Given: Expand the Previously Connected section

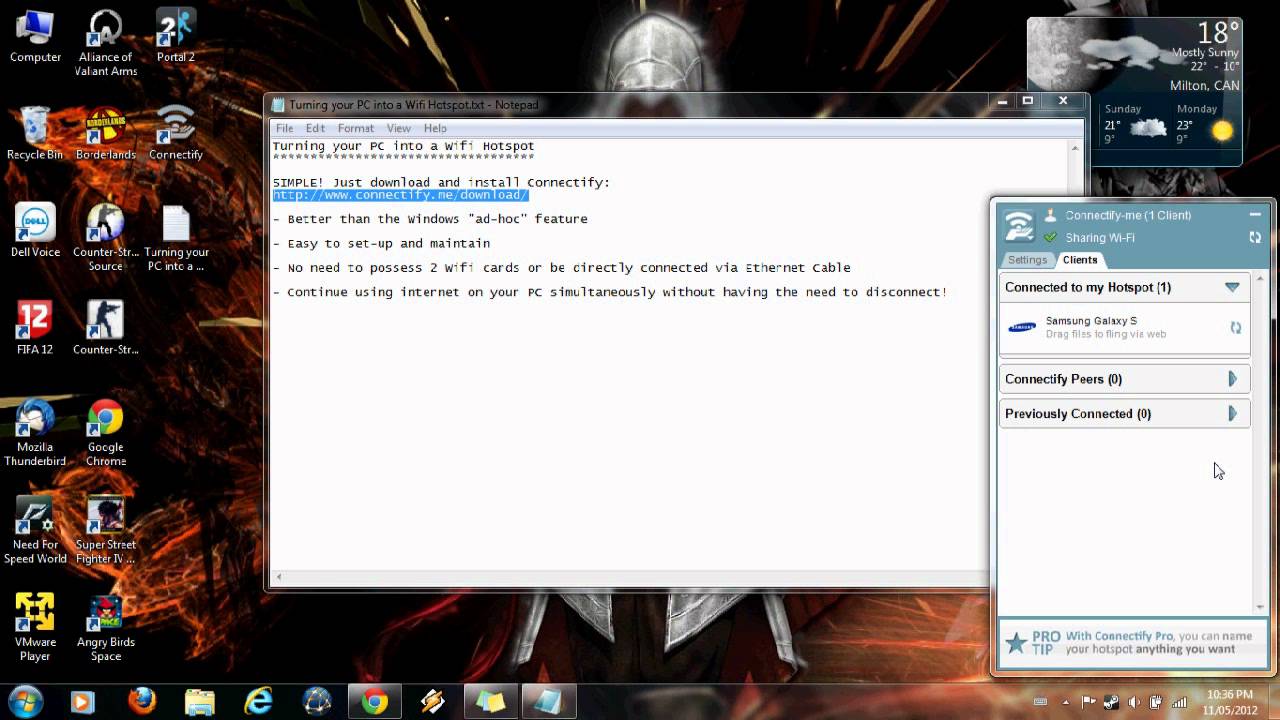Looking at the screenshot, I should [1232, 413].
